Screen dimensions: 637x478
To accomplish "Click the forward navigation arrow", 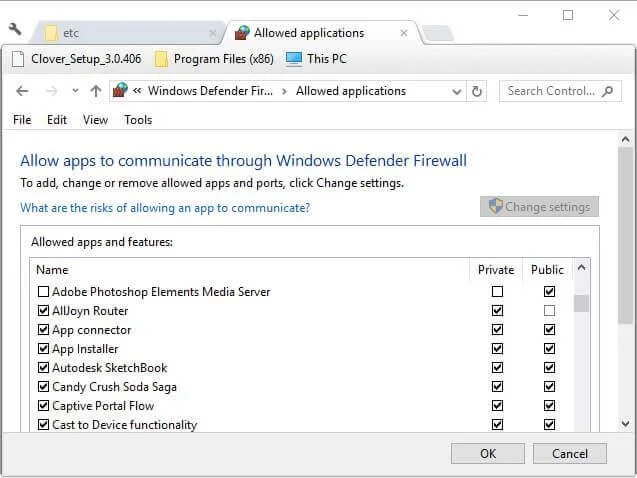I will 51,91.
